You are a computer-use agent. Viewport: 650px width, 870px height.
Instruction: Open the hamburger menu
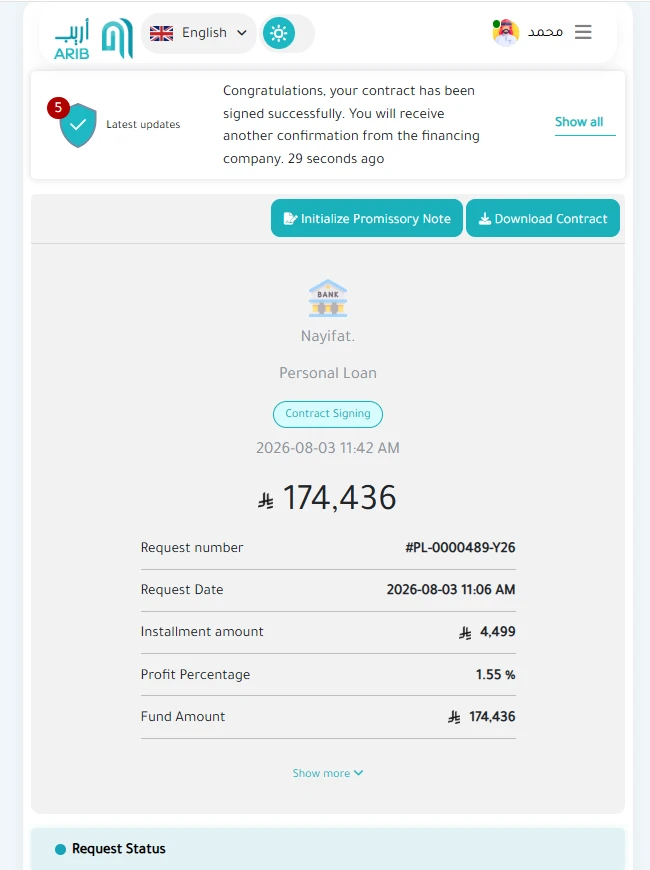(x=583, y=32)
